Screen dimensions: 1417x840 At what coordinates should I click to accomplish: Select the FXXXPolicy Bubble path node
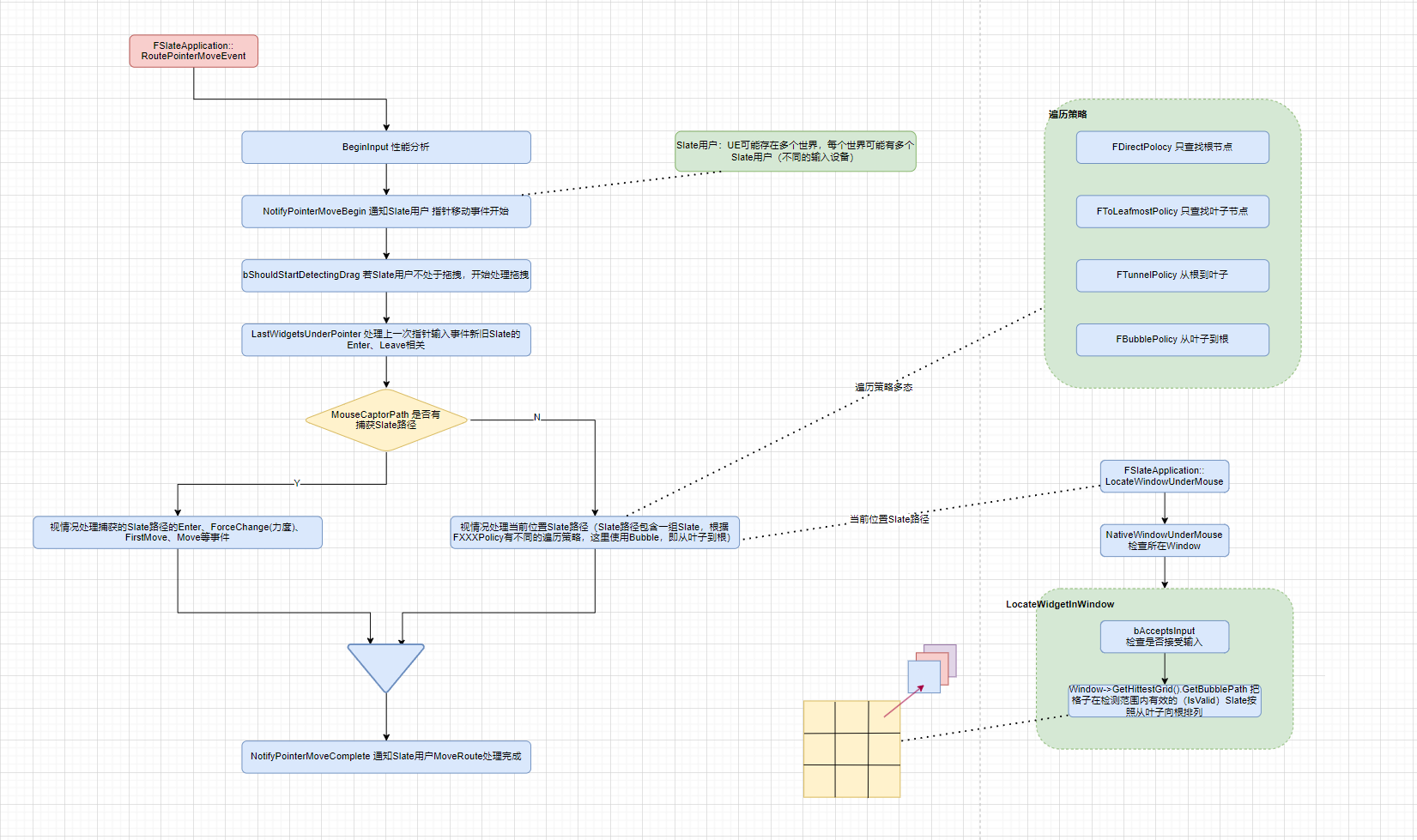coord(595,532)
